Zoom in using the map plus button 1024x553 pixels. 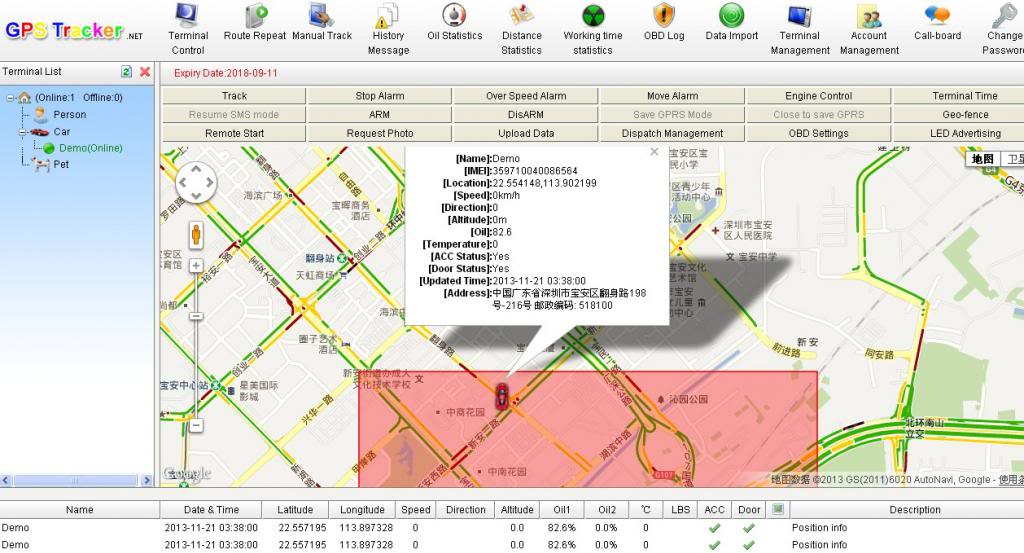click(196, 265)
